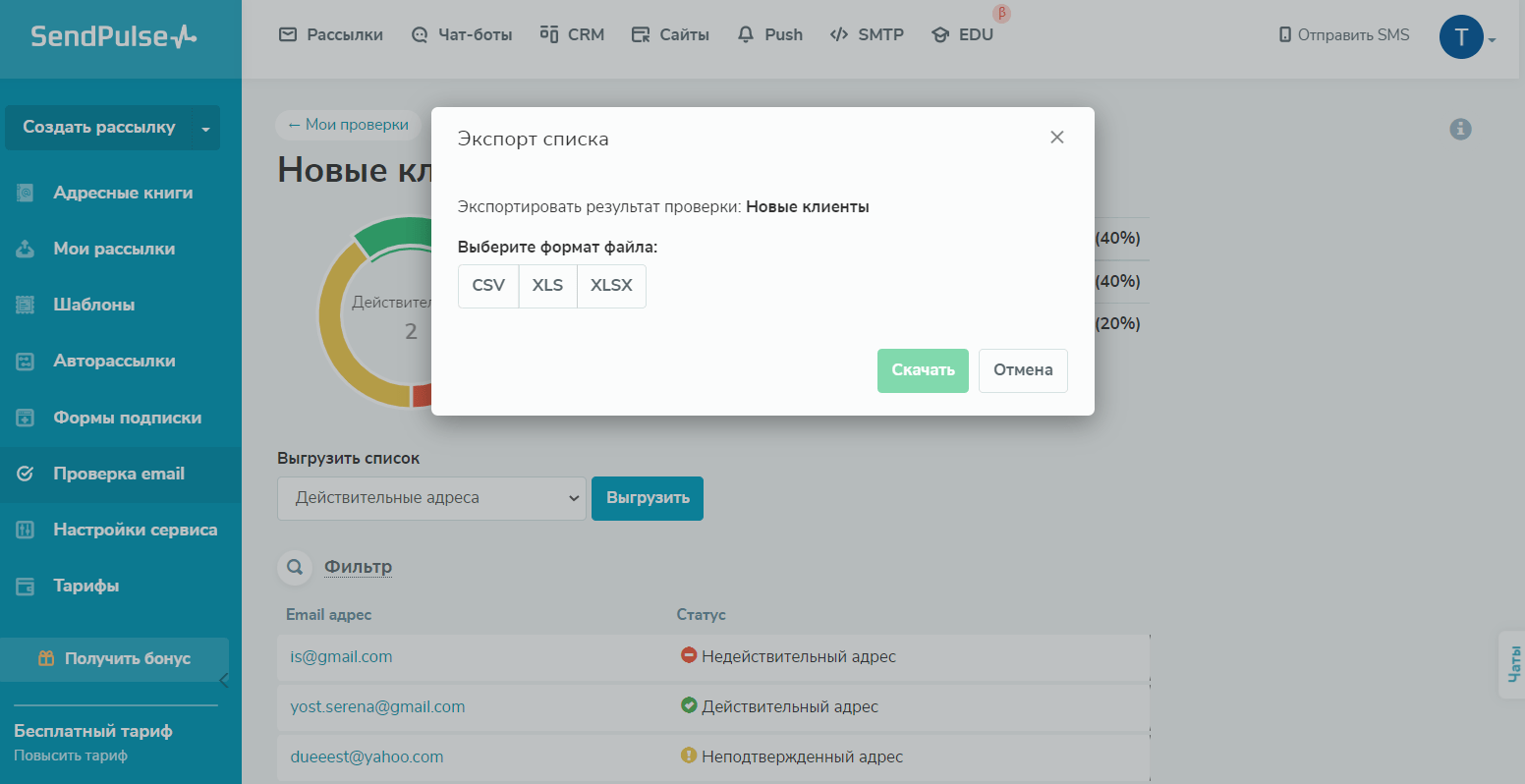Click Повысить тариф link
This screenshot has width=1525, height=784.
point(71,756)
